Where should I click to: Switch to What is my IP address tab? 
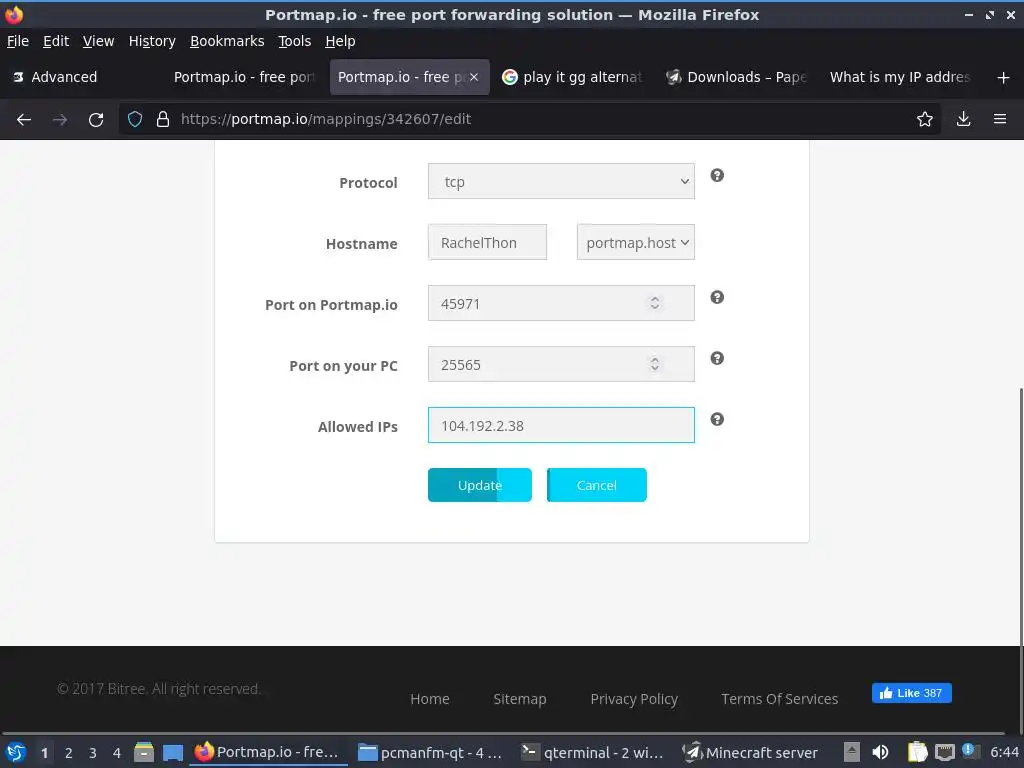(x=901, y=77)
